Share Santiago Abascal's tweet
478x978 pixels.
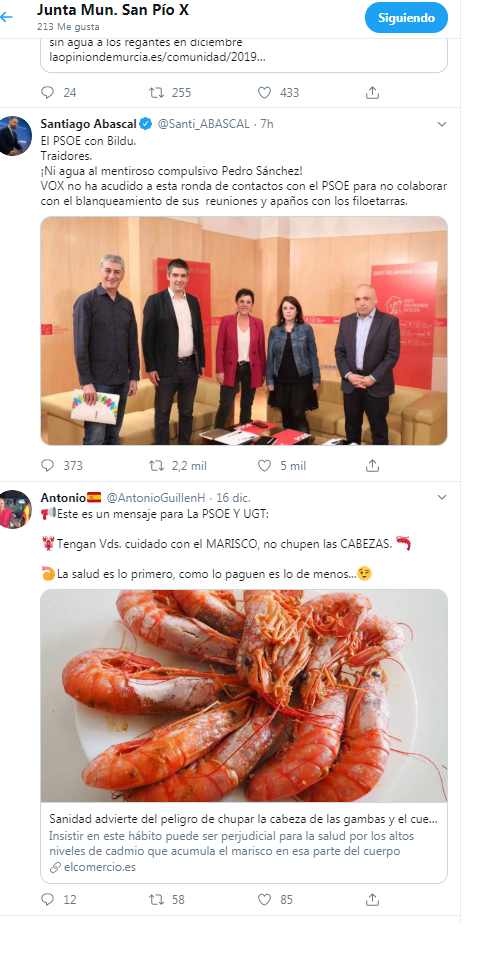[373, 465]
